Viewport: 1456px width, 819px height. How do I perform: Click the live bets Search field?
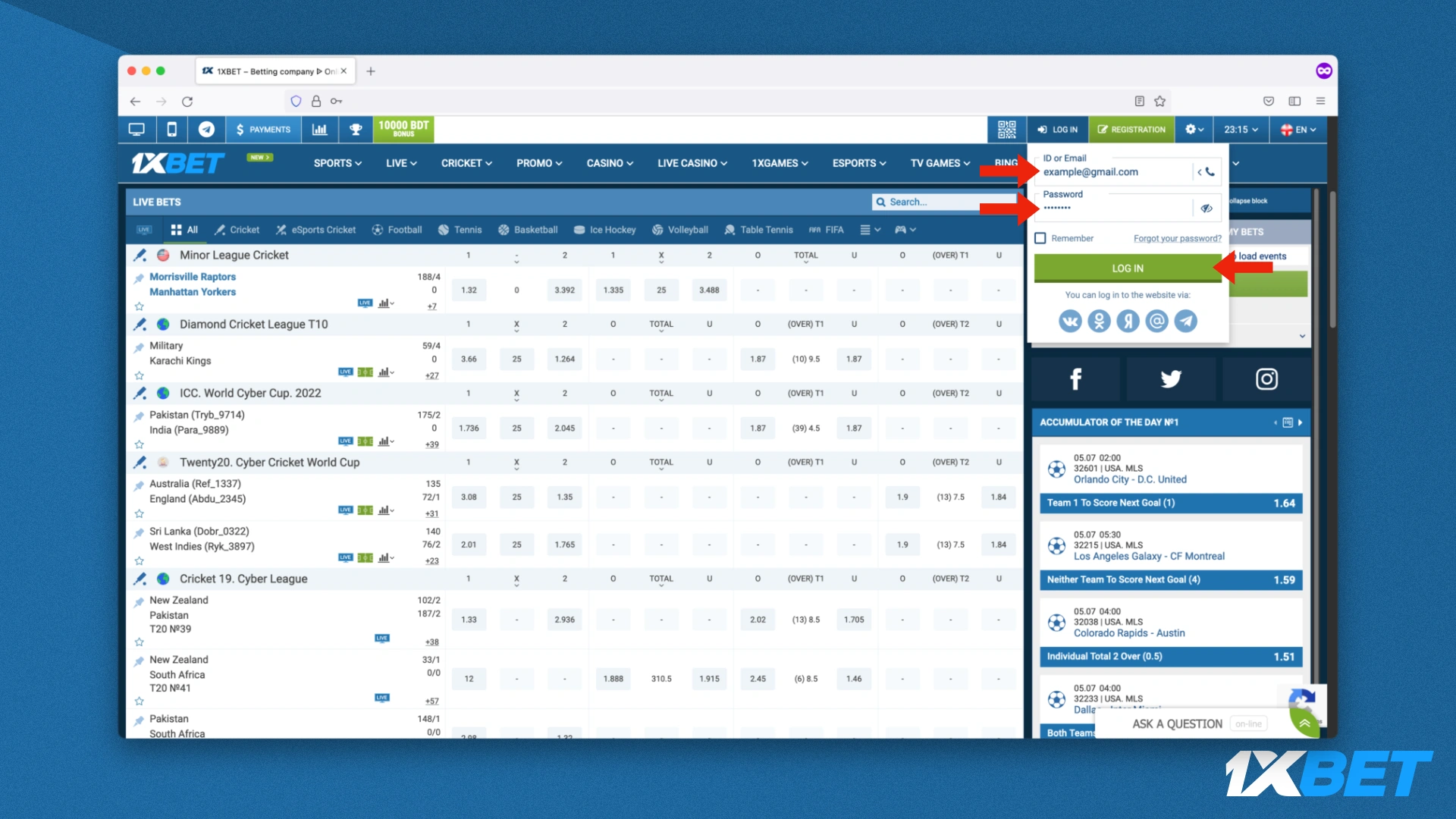click(944, 202)
